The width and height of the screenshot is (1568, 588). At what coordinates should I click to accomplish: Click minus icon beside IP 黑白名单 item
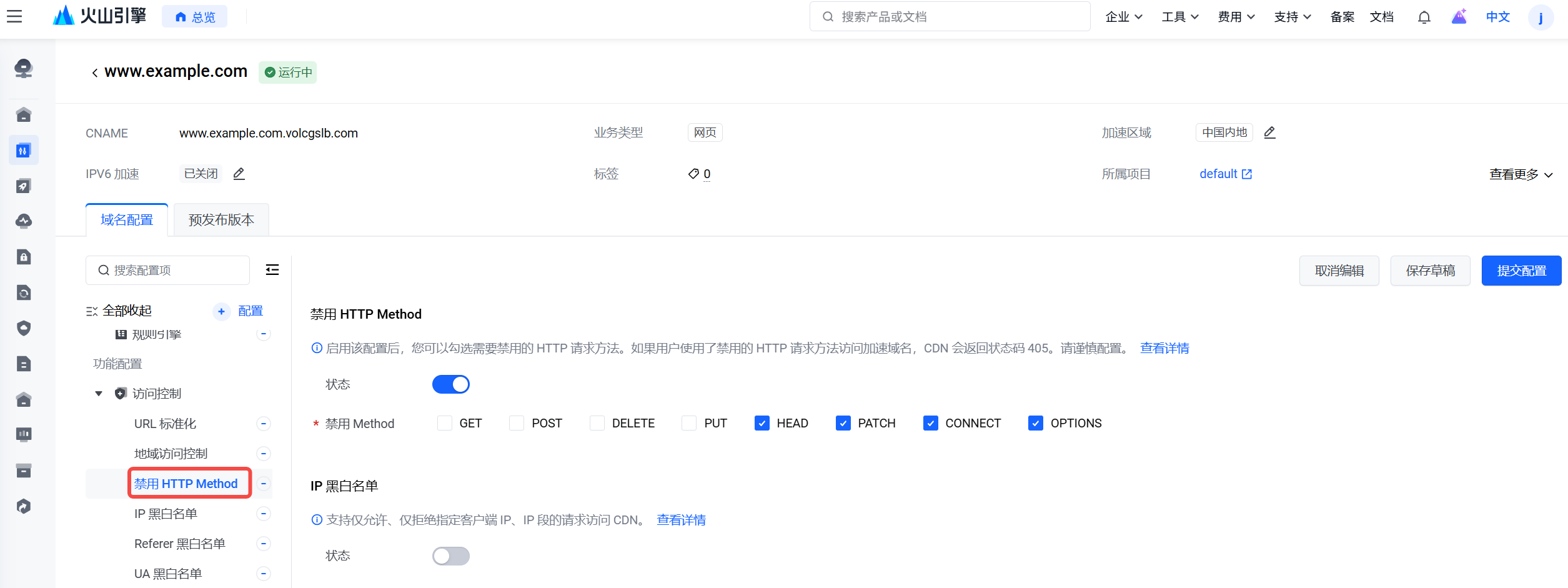pyautogui.click(x=264, y=514)
